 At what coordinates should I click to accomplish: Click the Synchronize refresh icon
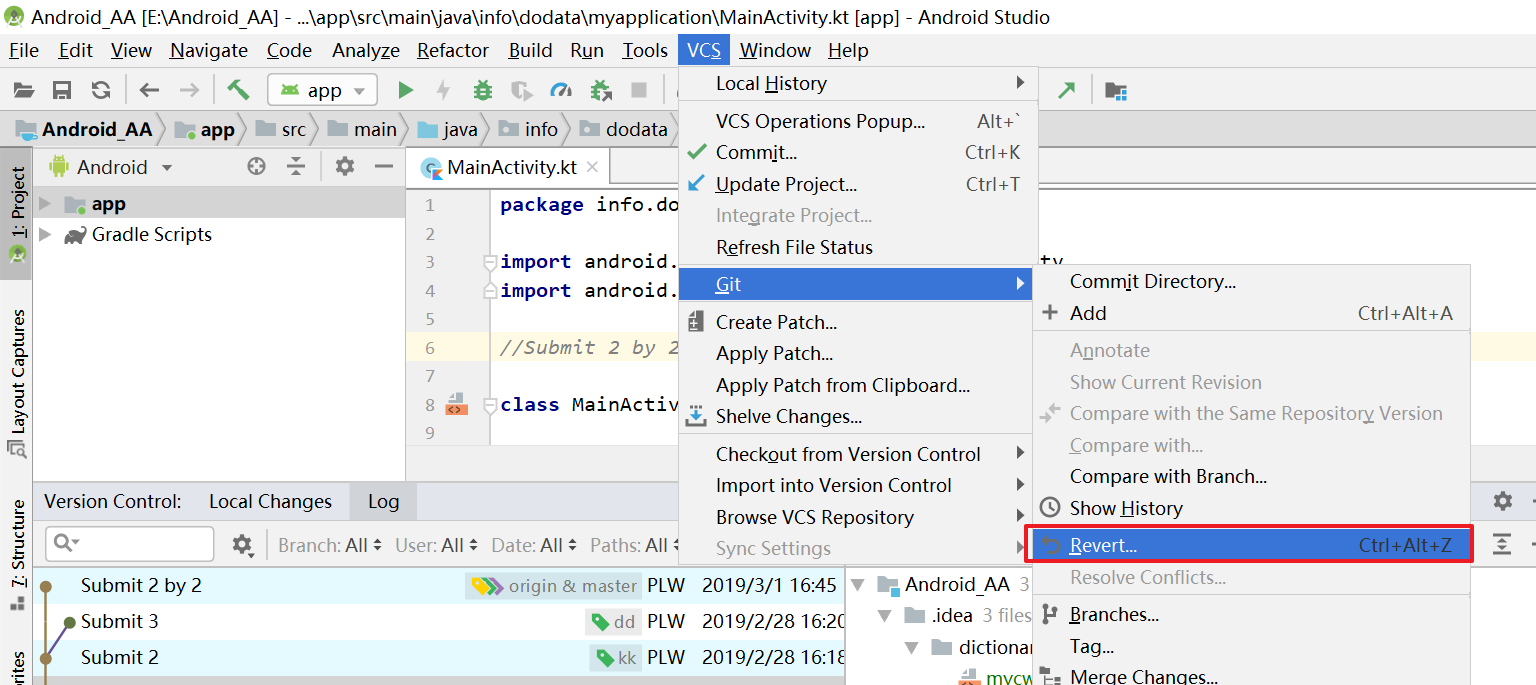pos(101,91)
